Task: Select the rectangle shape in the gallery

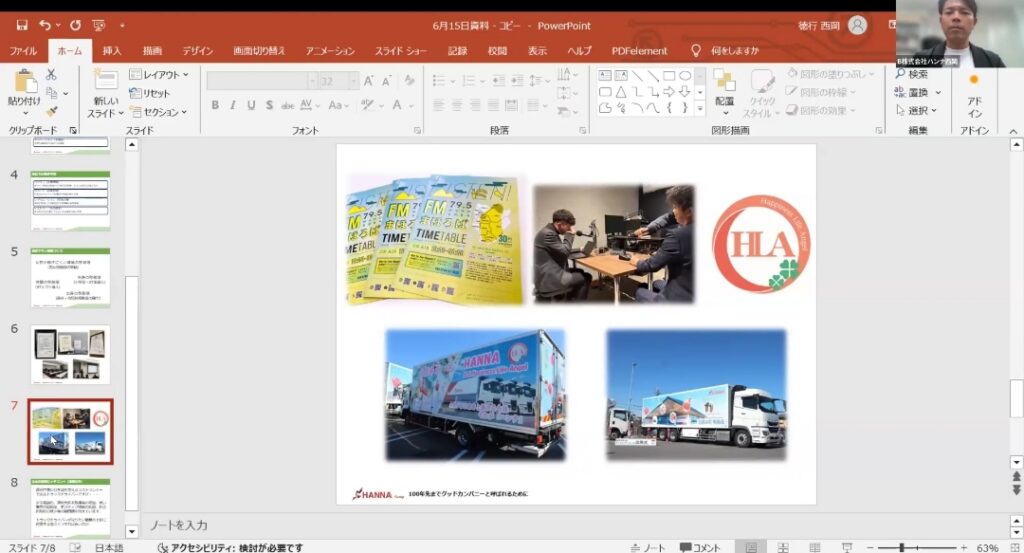Action: coord(669,76)
